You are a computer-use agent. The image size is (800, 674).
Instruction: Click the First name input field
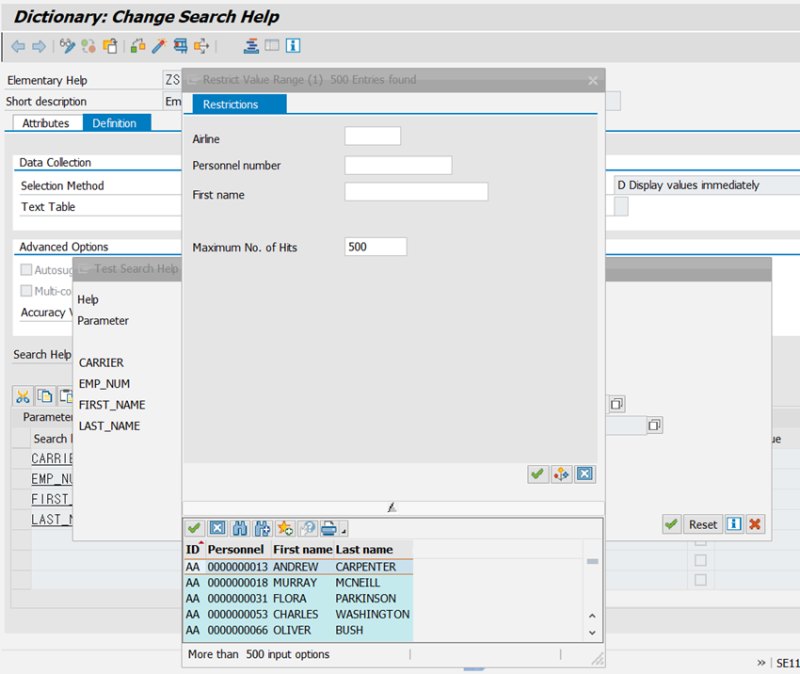tap(416, 192)
